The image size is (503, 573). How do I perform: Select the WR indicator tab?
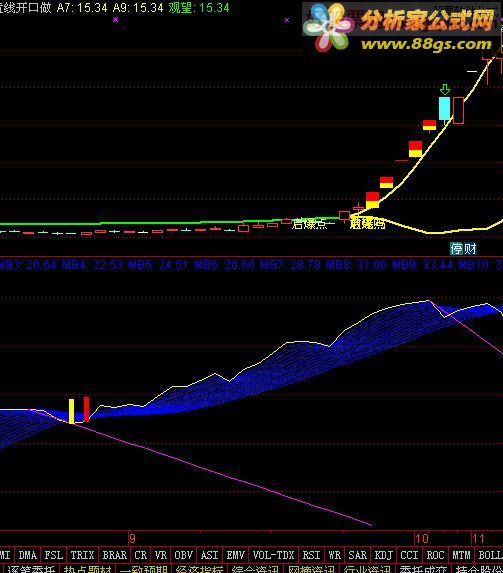[x=334, y=555]
